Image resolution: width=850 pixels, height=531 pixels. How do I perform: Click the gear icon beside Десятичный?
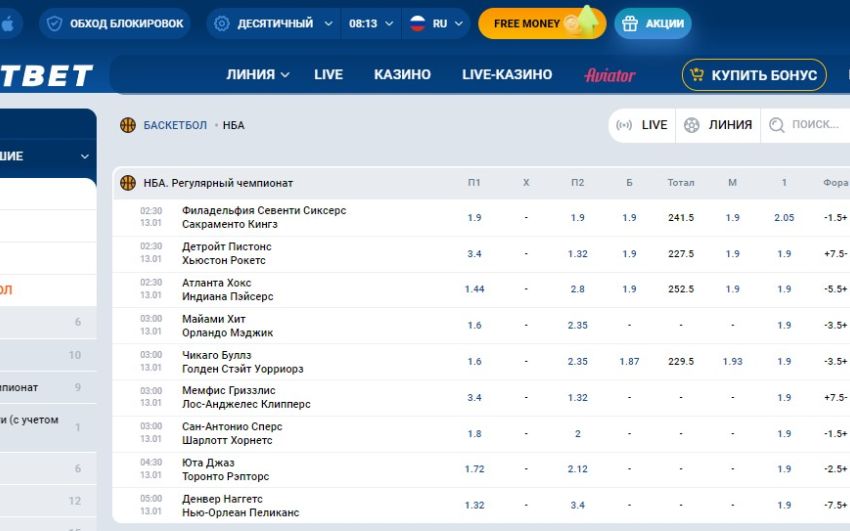click(222, 24)
